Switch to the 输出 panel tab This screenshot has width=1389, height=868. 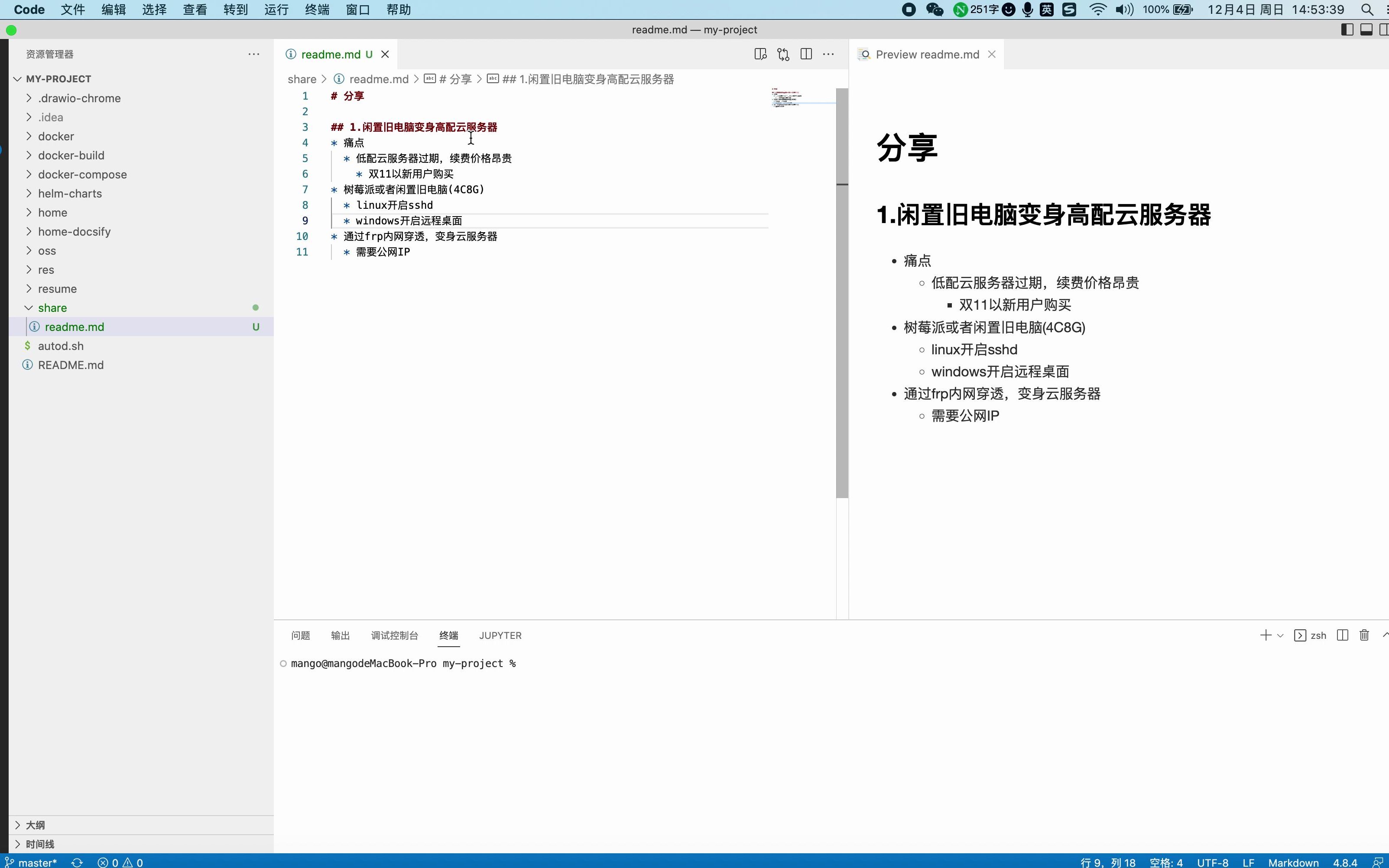tap(340, 635)
